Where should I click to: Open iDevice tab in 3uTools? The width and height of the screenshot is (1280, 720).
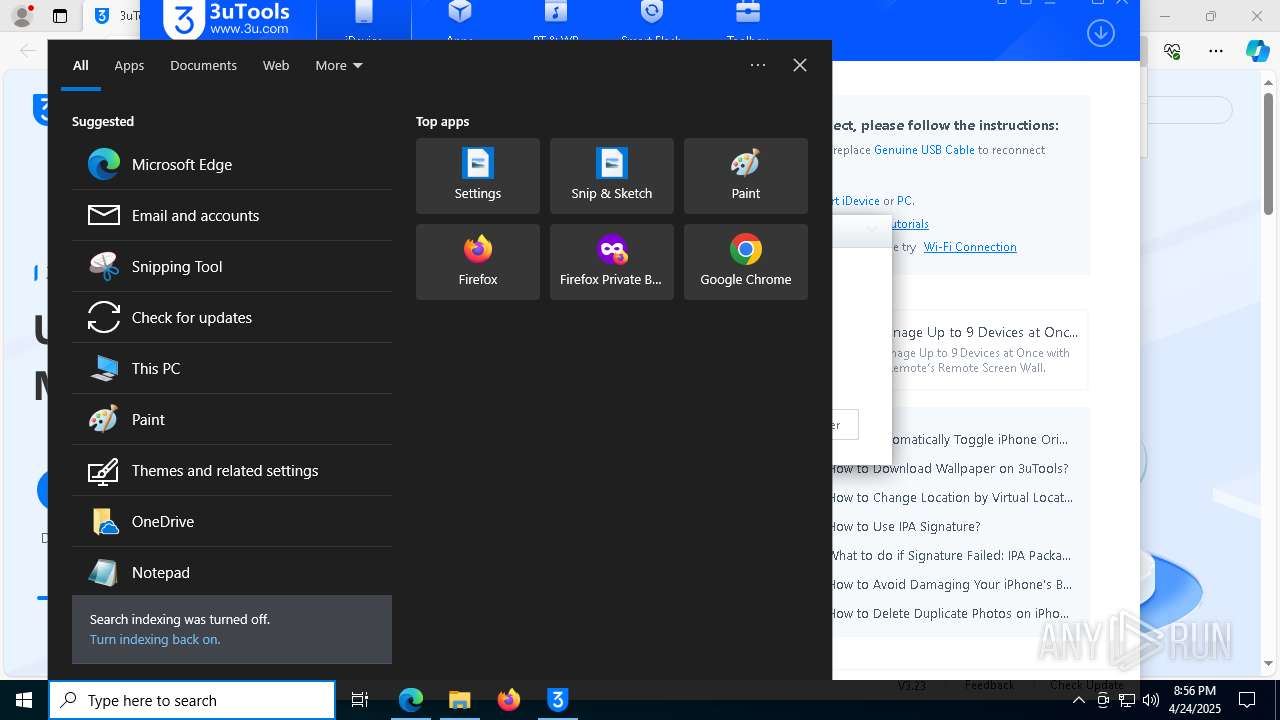[x=363, y=20]
